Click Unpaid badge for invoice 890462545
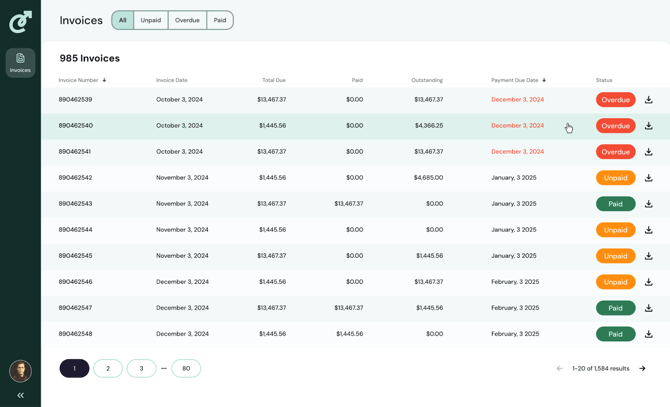Viewport: 670px width, 407px height. 615,256
